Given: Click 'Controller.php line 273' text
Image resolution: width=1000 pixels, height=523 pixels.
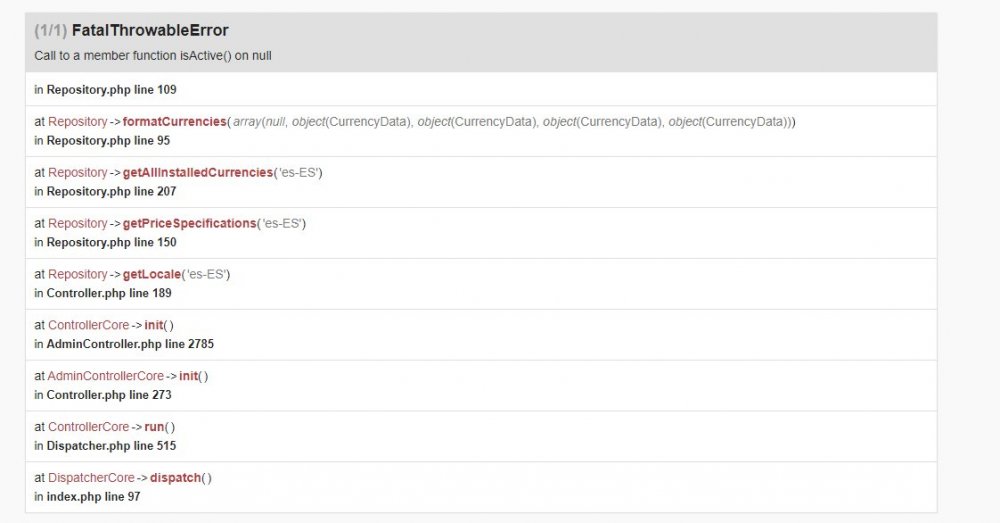Looking at the screenshot, I should click(109, 395).
